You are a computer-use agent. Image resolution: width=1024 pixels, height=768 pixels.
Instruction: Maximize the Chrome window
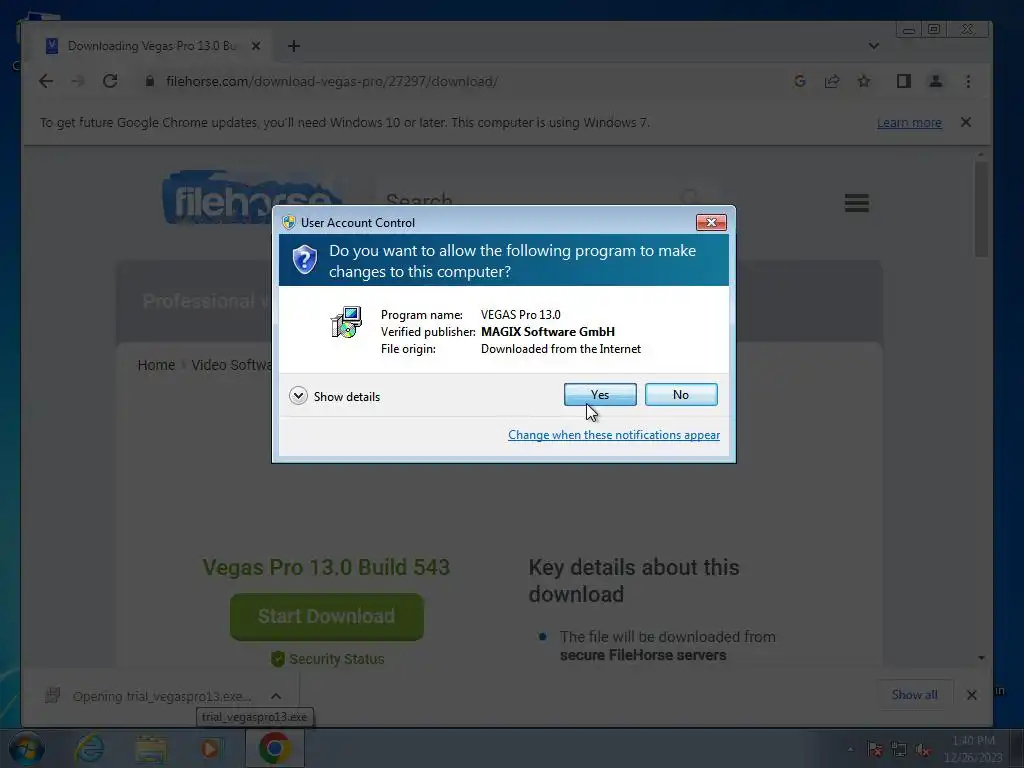click(934, 29)
